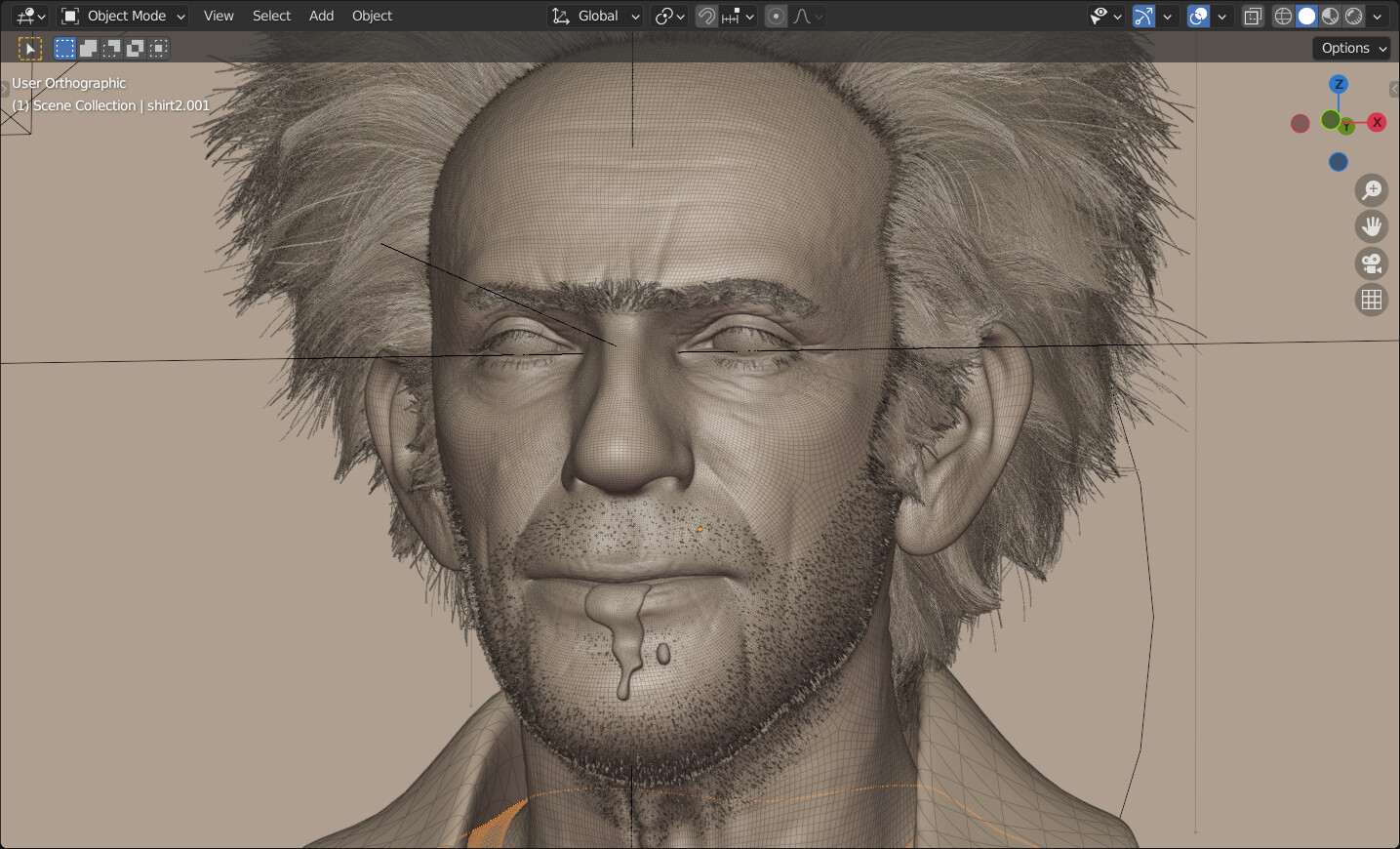Switch to rendered viewport shading
This screenshot has width=1400, height=849.
pos(1353,16)
